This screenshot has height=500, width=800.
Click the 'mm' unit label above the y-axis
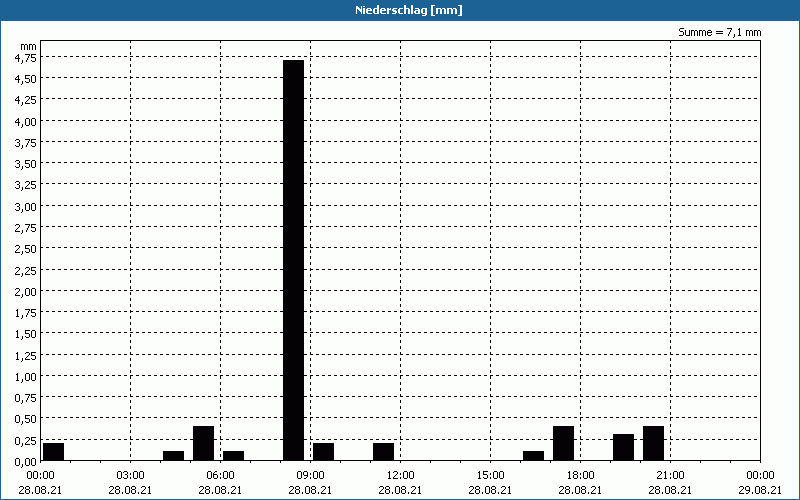click(x=29, y=46)
